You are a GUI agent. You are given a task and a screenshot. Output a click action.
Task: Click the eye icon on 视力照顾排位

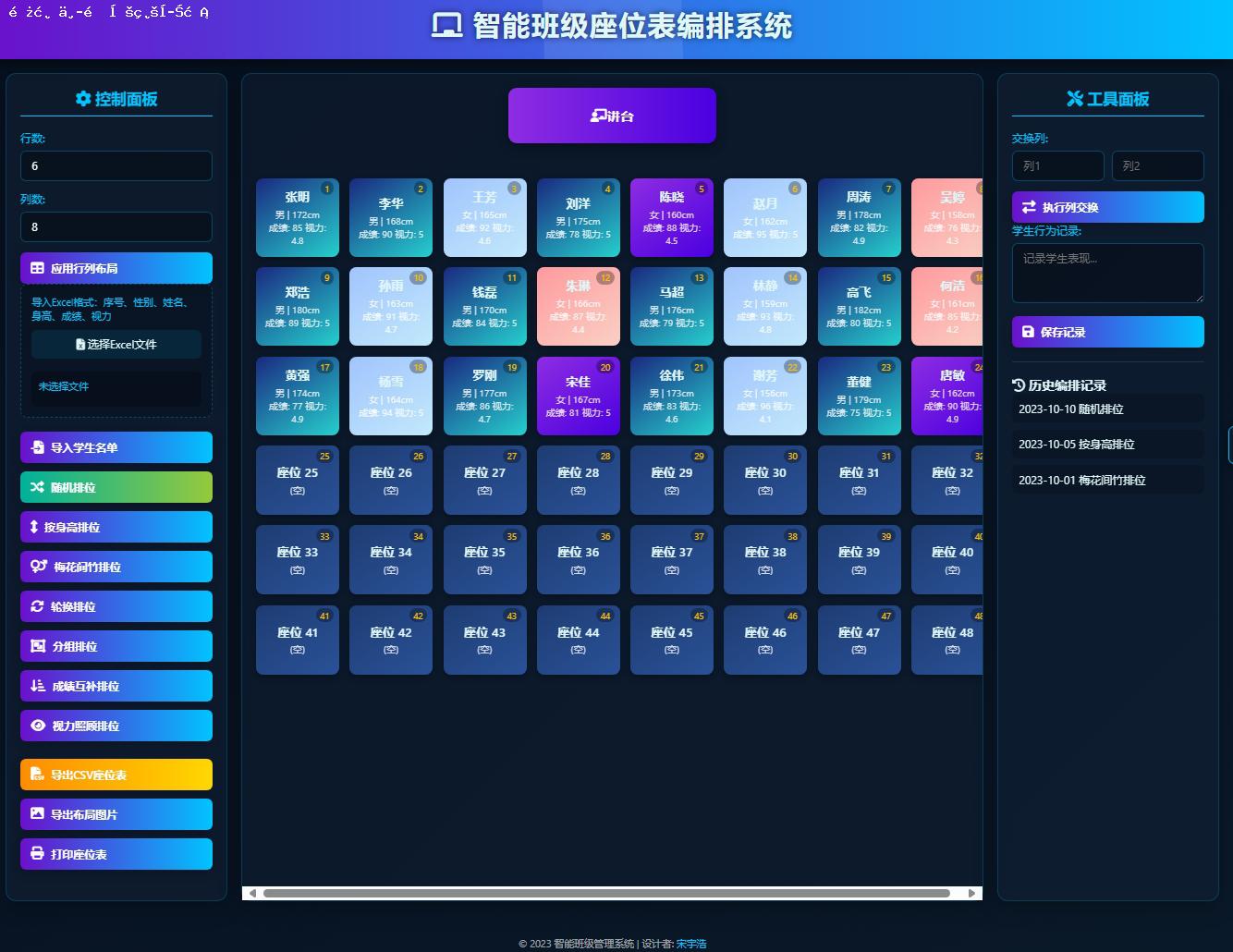coord(38,726)
